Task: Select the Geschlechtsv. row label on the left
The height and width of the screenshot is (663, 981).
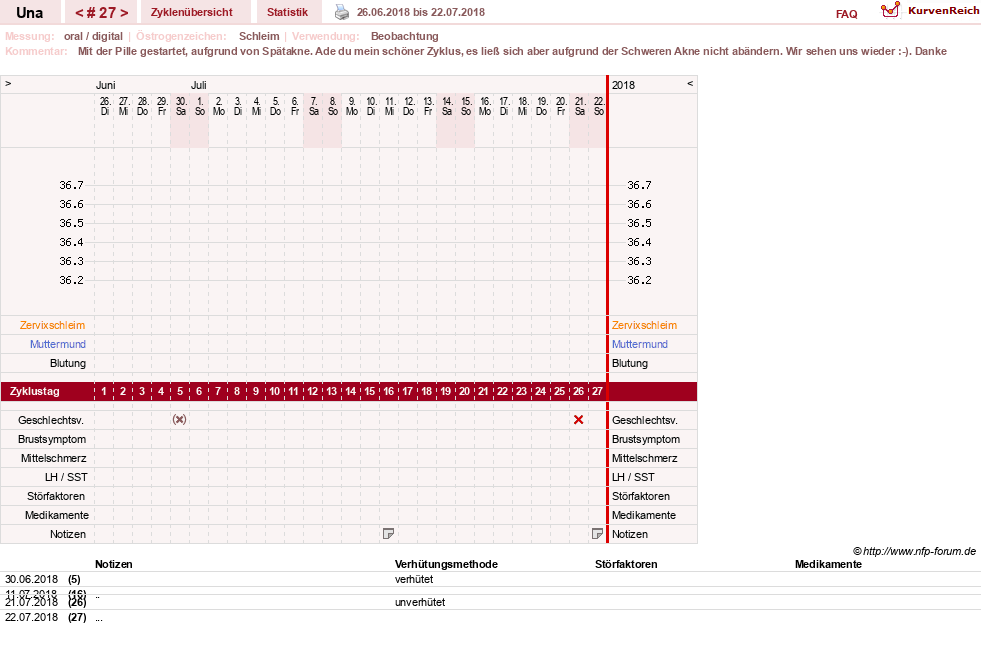Action: pos(51,420)
